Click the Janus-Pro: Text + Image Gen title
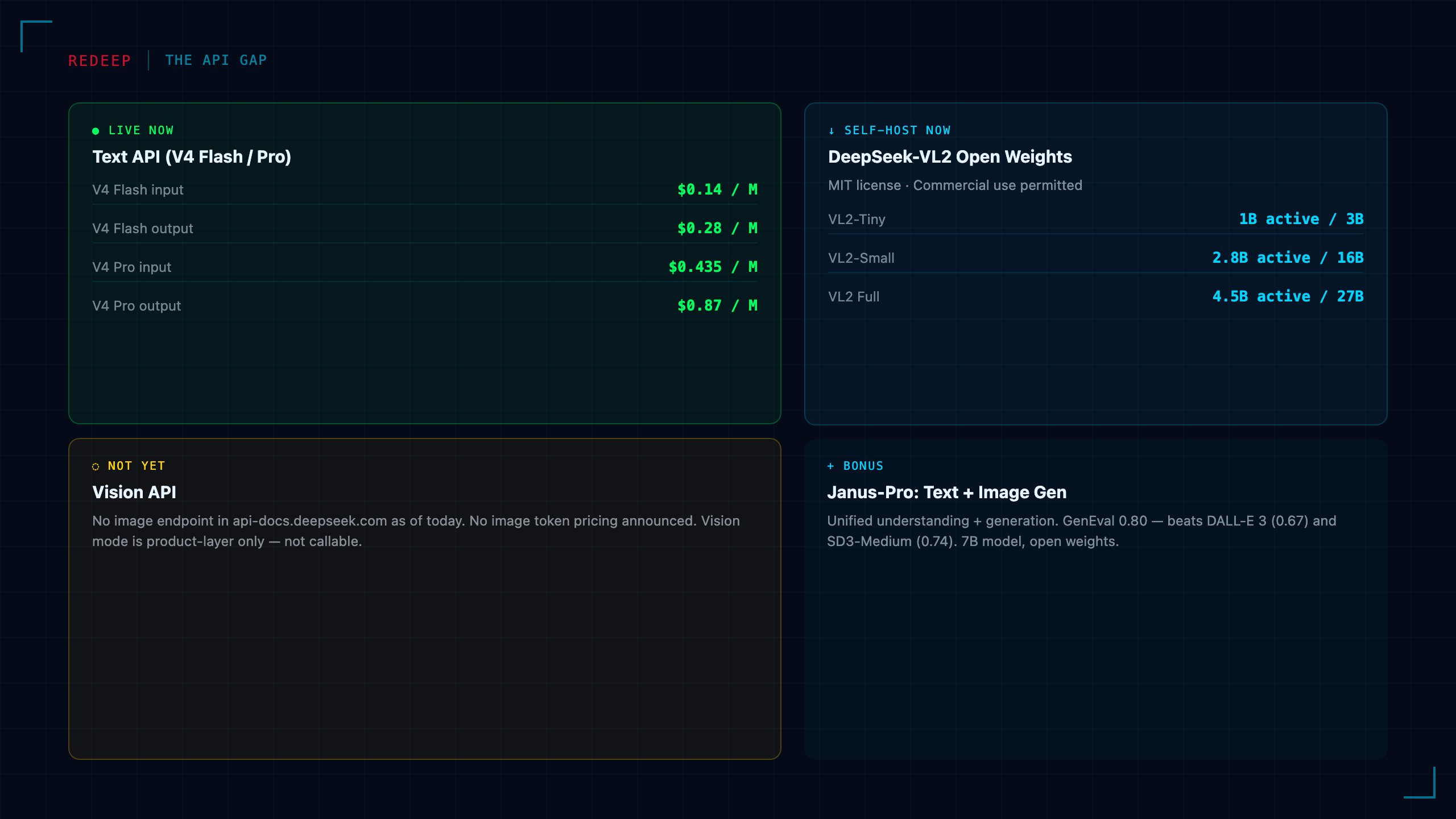The image size is (1456, 819). (x=946, y=492)
